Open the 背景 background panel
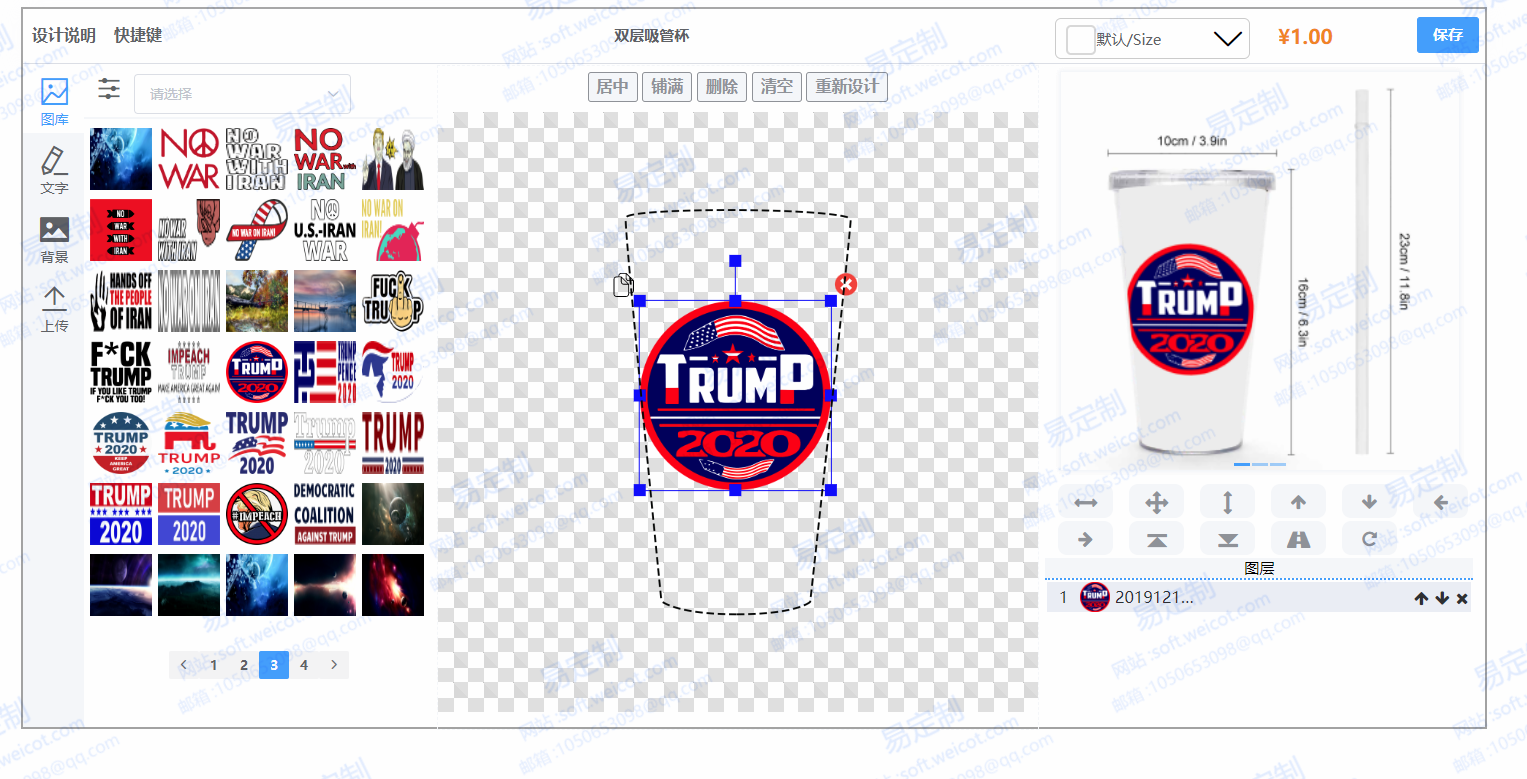1527x779 pixels. [54, 240]
